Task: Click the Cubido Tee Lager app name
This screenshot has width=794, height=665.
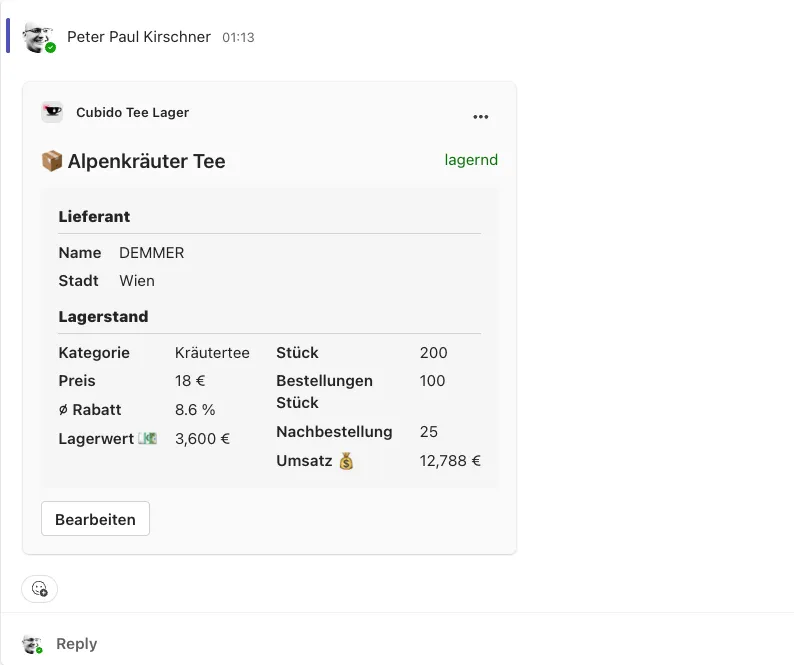Action: point(132,113)
